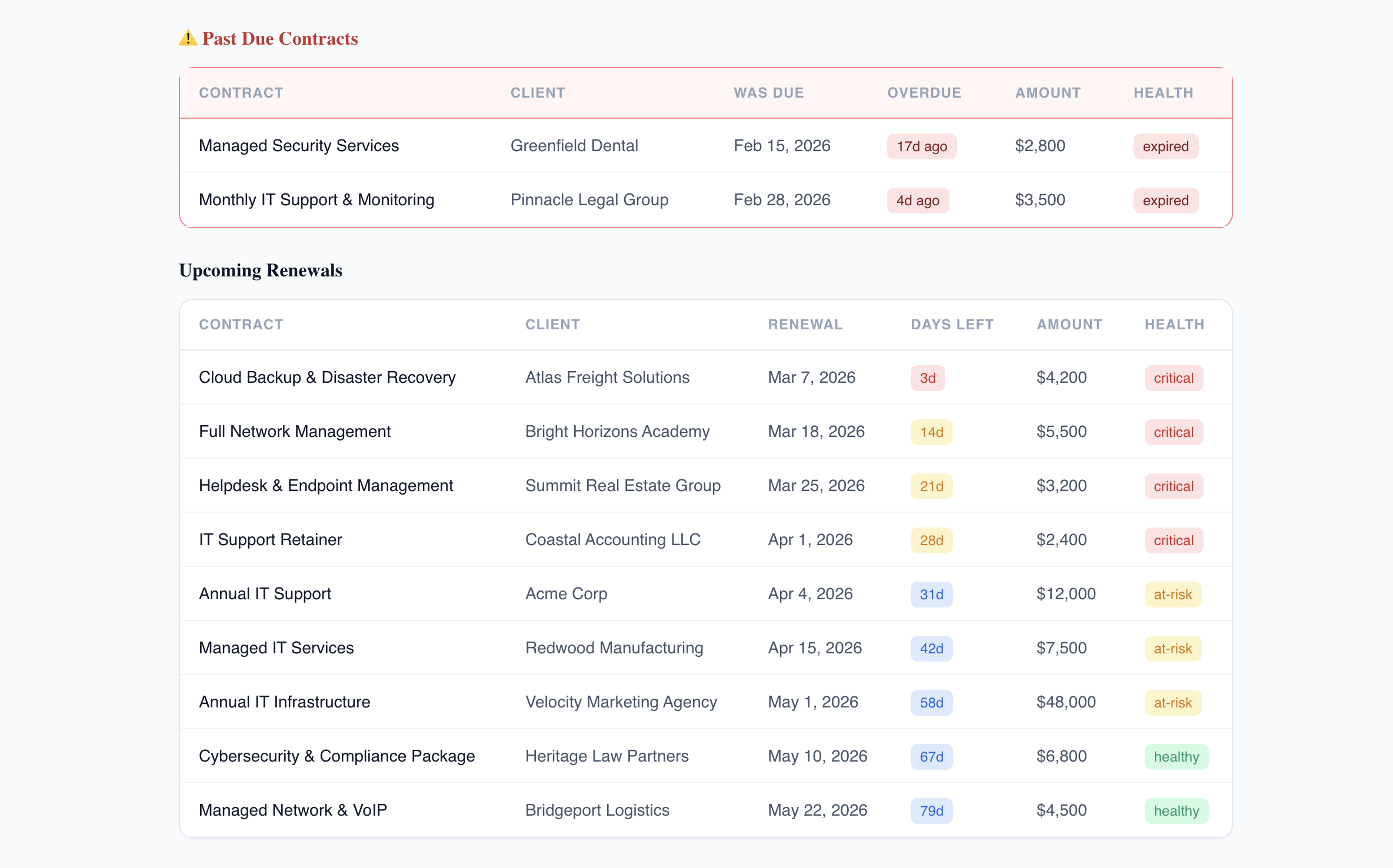This screenshot has height=868, width=1393.
Task: Open Managed Security Services contract row
Action: click(x=299, y=146)
